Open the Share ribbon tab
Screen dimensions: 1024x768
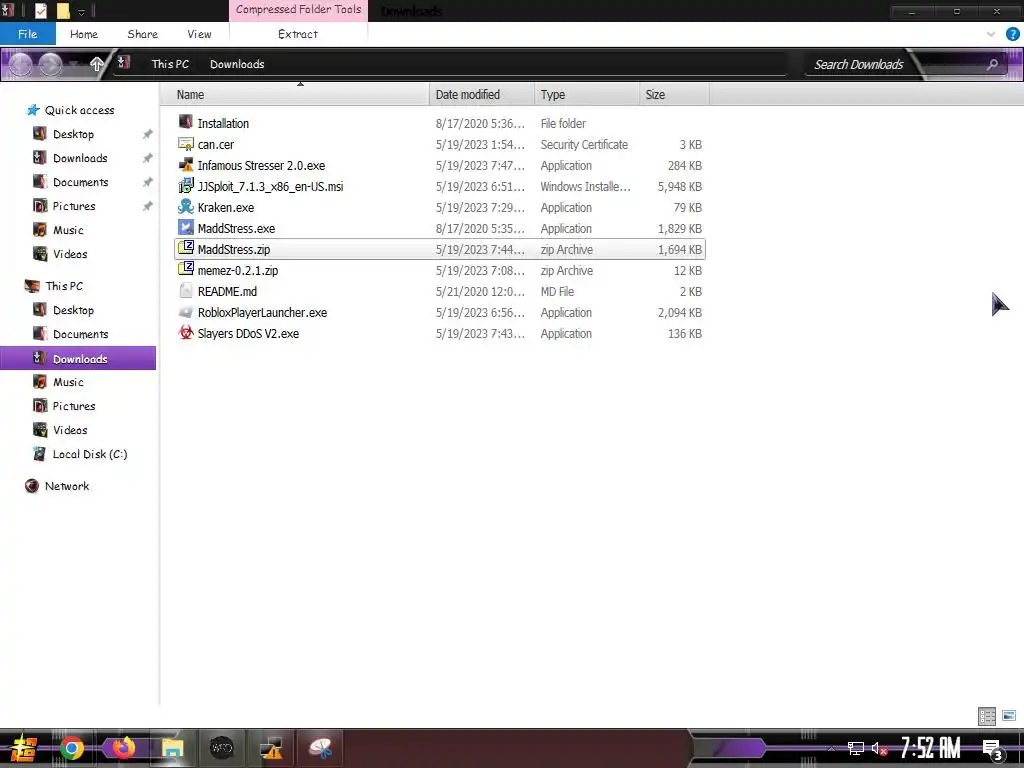click(142, 34)
